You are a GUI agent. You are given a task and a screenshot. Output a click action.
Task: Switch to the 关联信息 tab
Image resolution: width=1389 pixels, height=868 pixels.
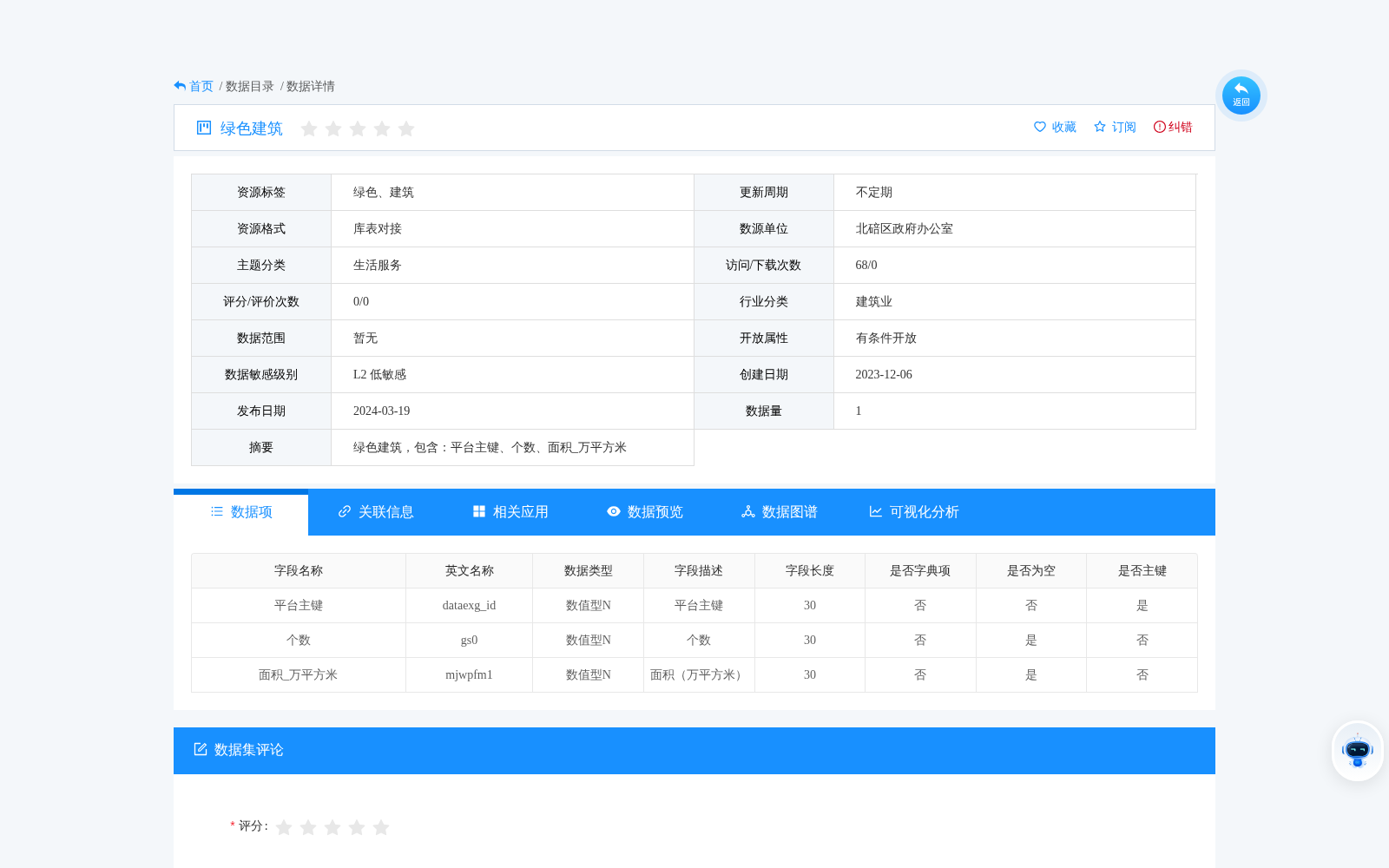375,512
